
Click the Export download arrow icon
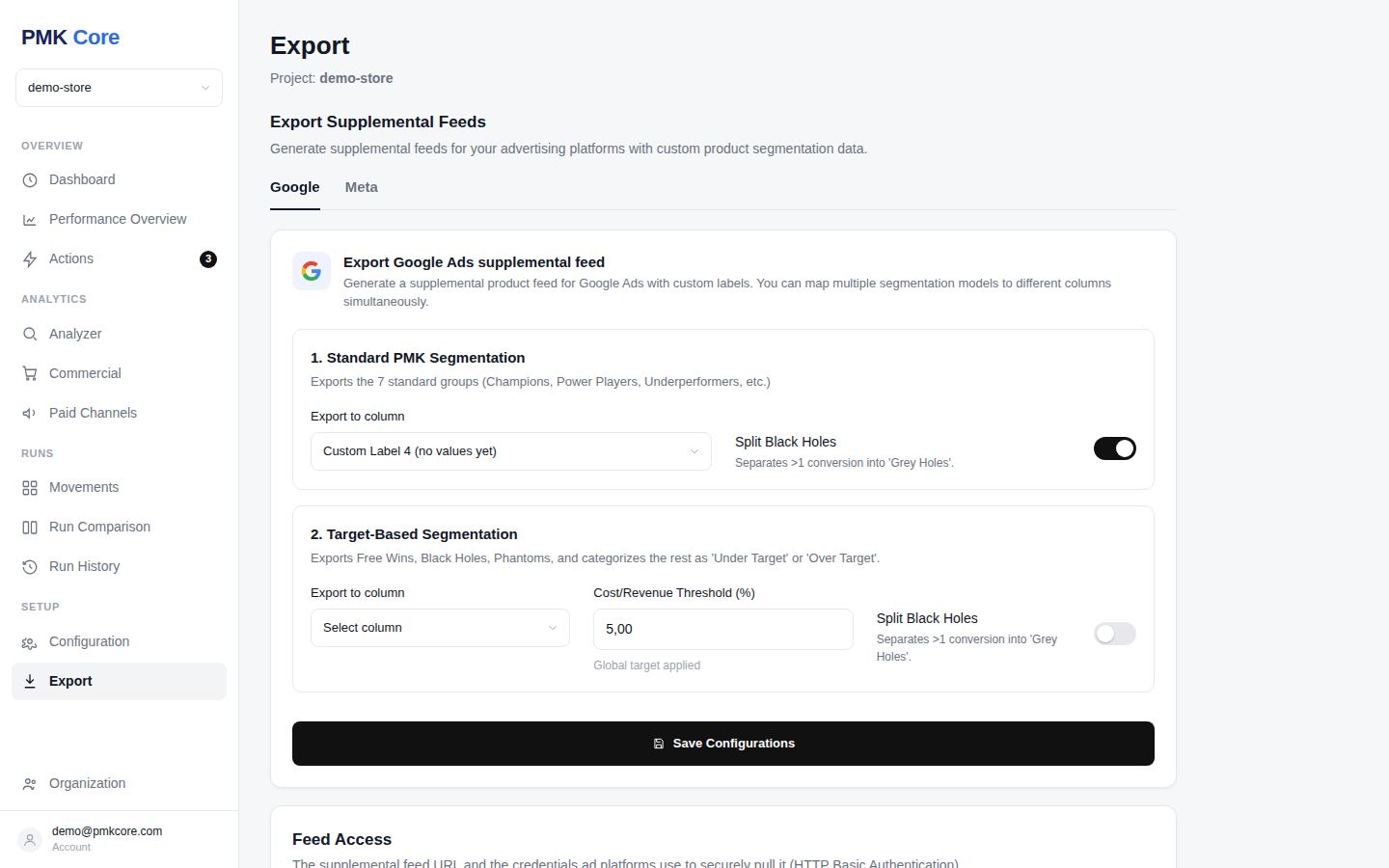pos(30,682)
